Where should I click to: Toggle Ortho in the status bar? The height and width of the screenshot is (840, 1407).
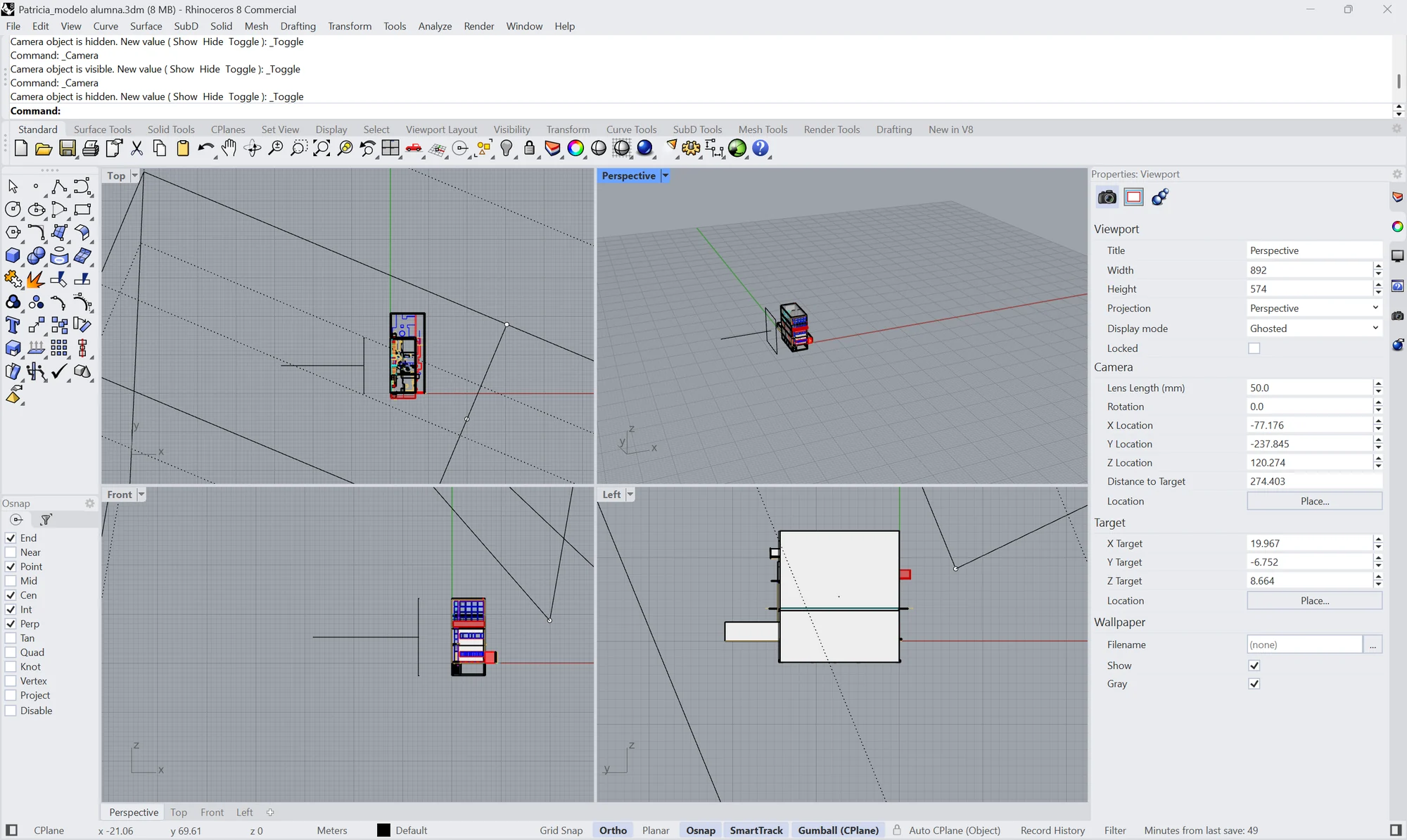click(613, 830)
